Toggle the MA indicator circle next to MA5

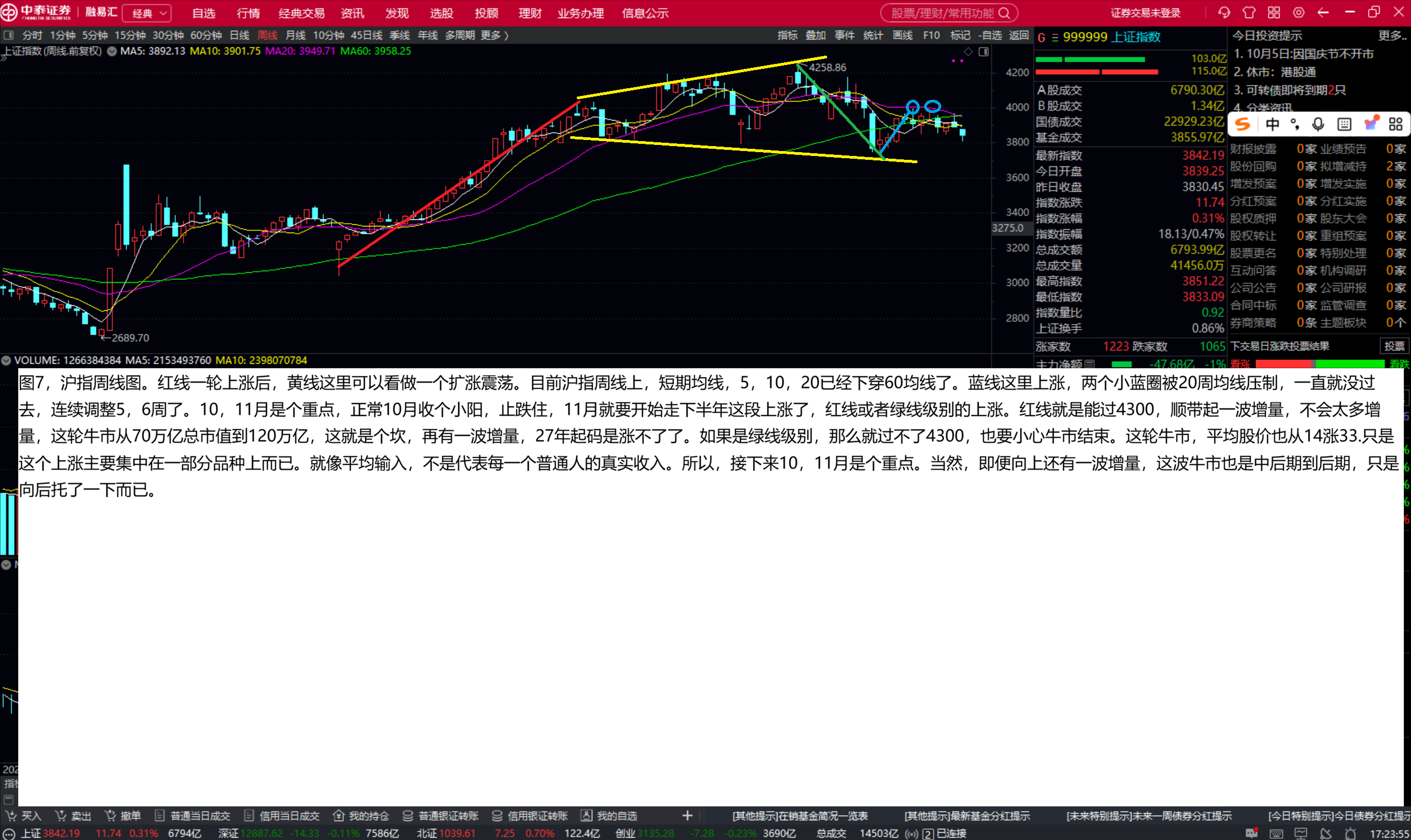(x=112, y=51)
